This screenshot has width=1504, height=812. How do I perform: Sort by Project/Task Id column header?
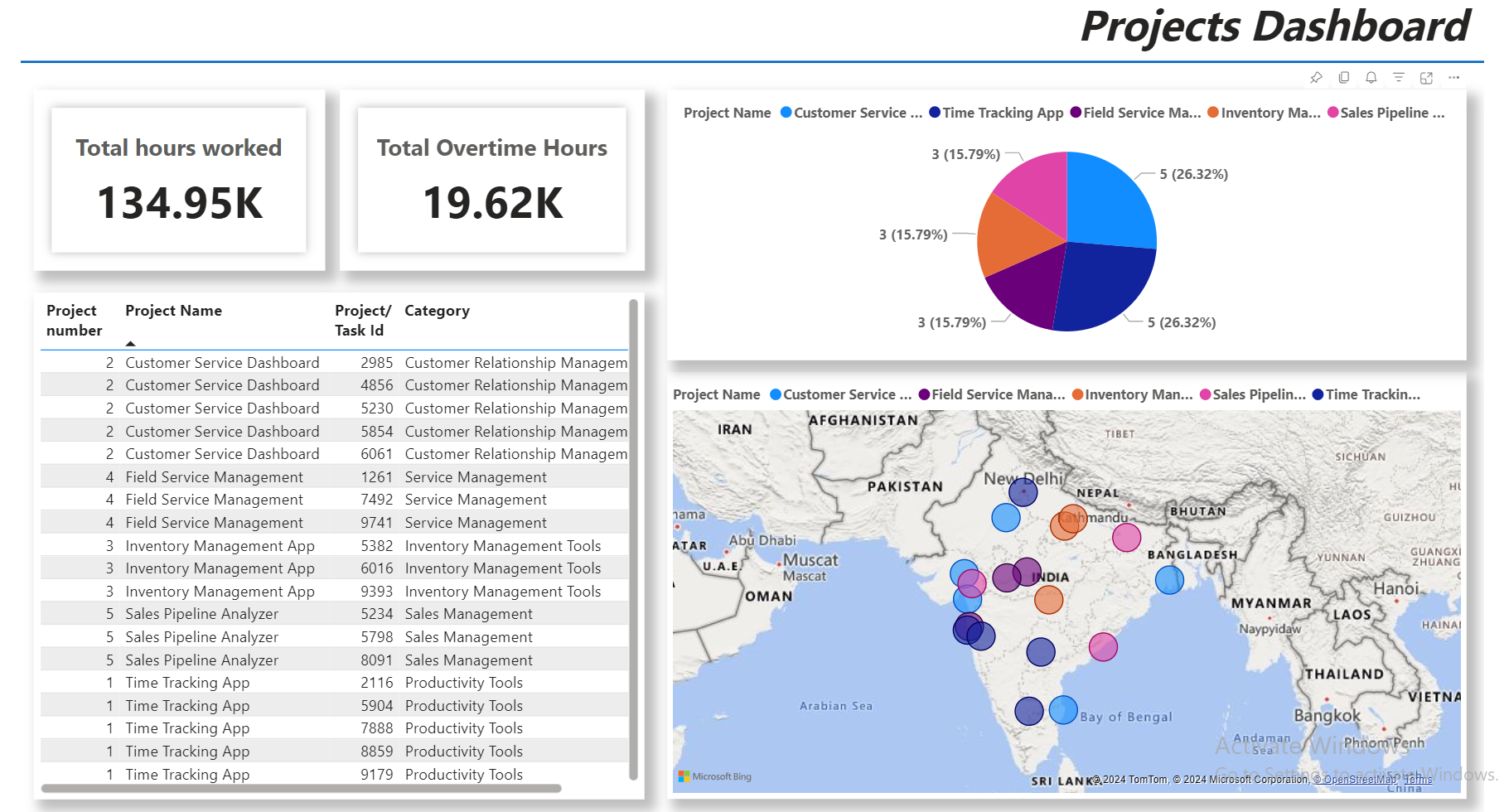tap(362, 321)
